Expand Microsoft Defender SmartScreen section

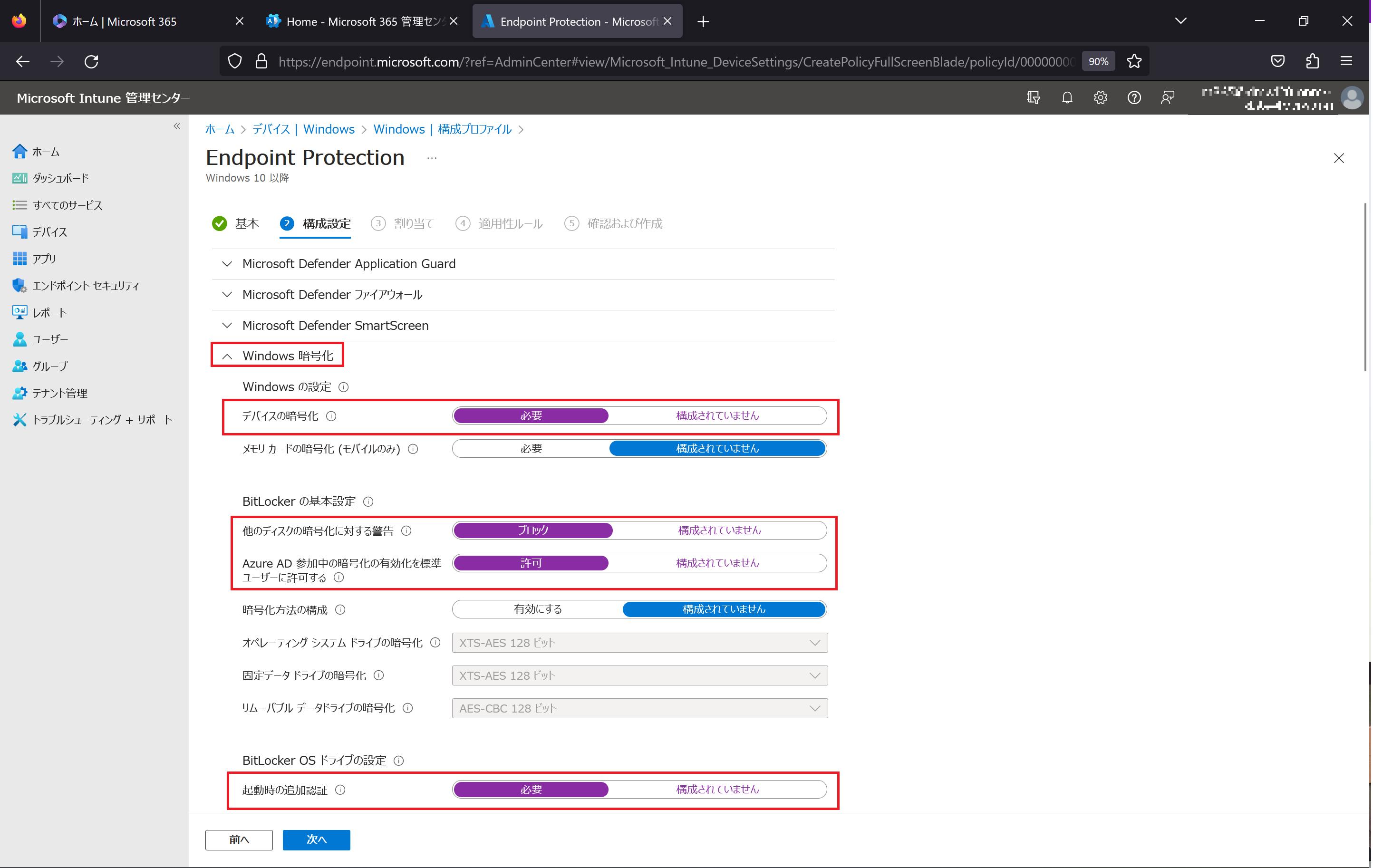click(x=523, y=326)
